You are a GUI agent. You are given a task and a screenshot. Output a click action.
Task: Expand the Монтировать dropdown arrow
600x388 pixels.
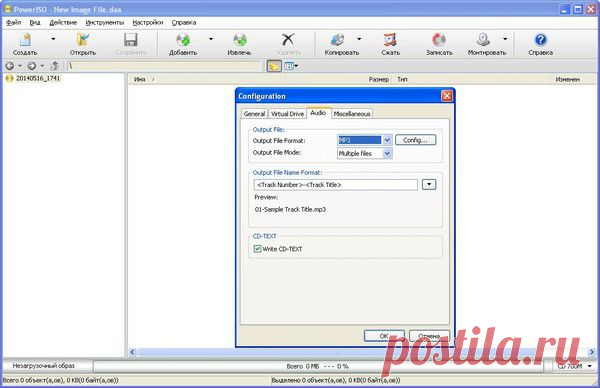coord(505,39)
